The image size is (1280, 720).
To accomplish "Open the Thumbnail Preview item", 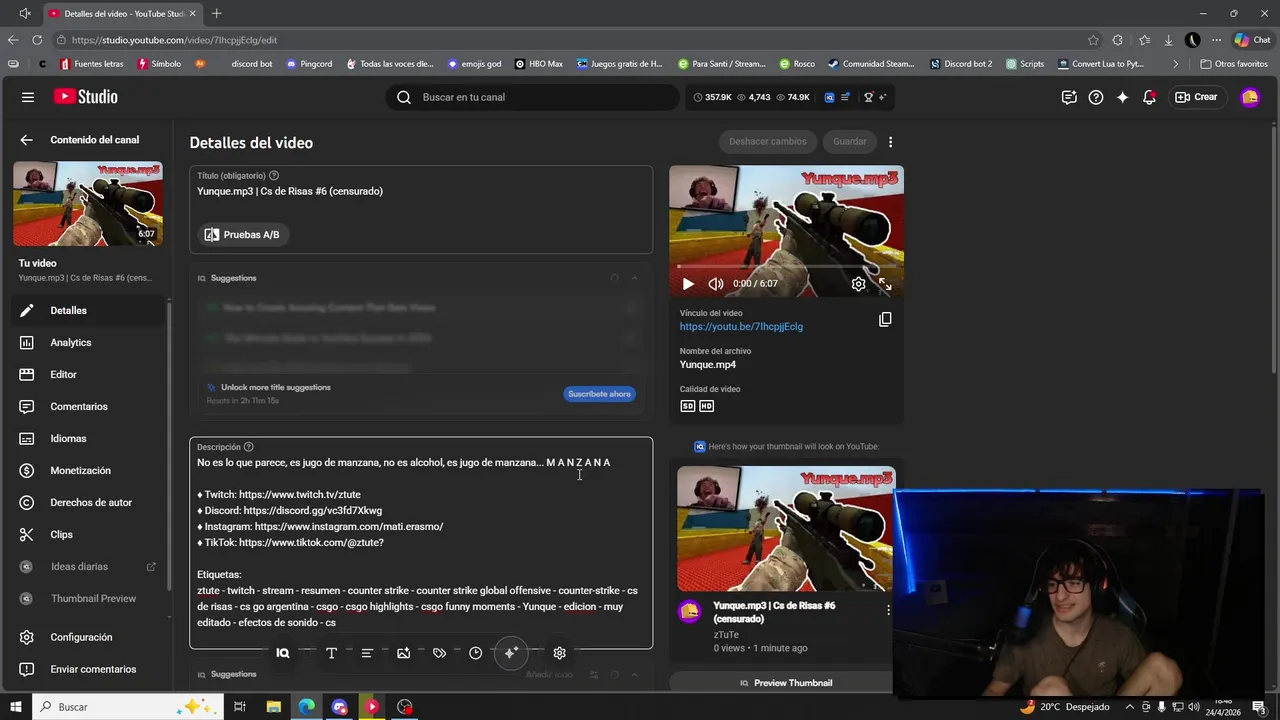I will [x=87, y=598].
